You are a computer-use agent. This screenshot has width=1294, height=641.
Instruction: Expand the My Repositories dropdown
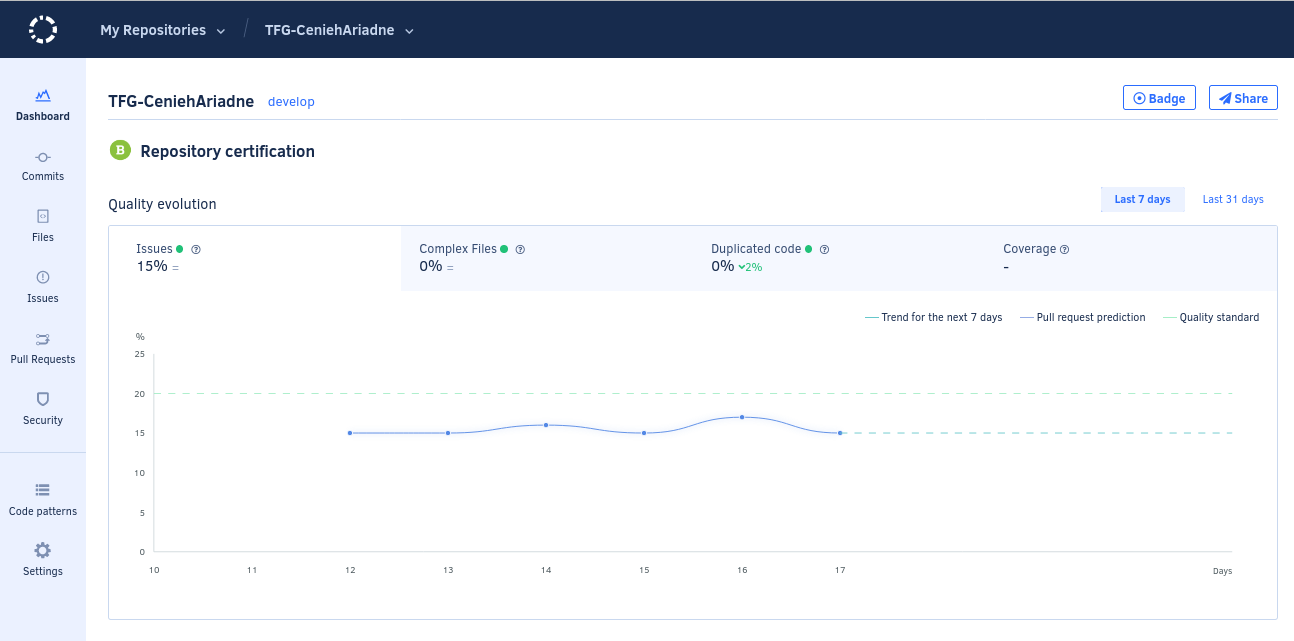163,30
